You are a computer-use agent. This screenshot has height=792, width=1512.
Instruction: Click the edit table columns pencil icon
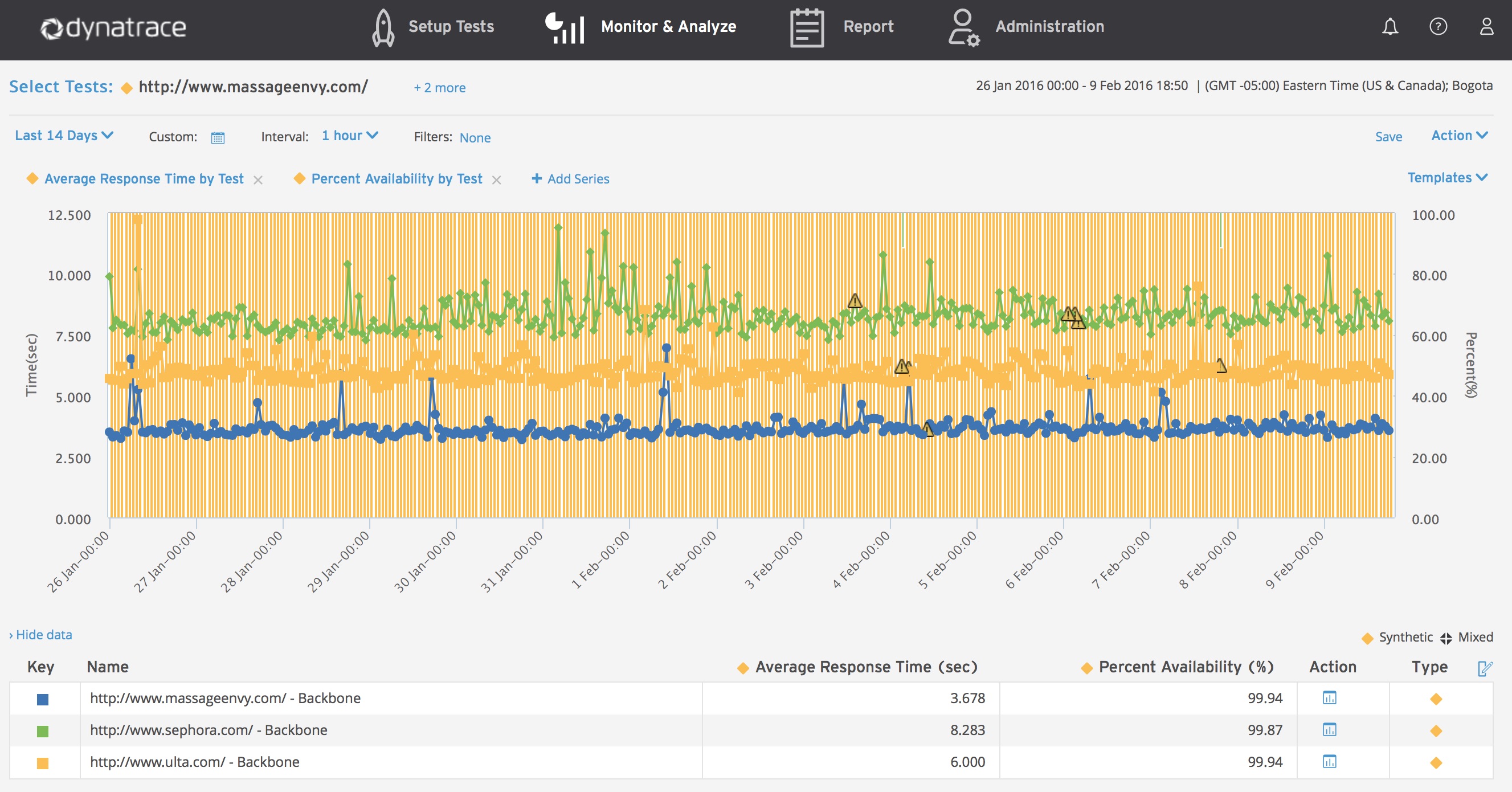point(1485,668)
